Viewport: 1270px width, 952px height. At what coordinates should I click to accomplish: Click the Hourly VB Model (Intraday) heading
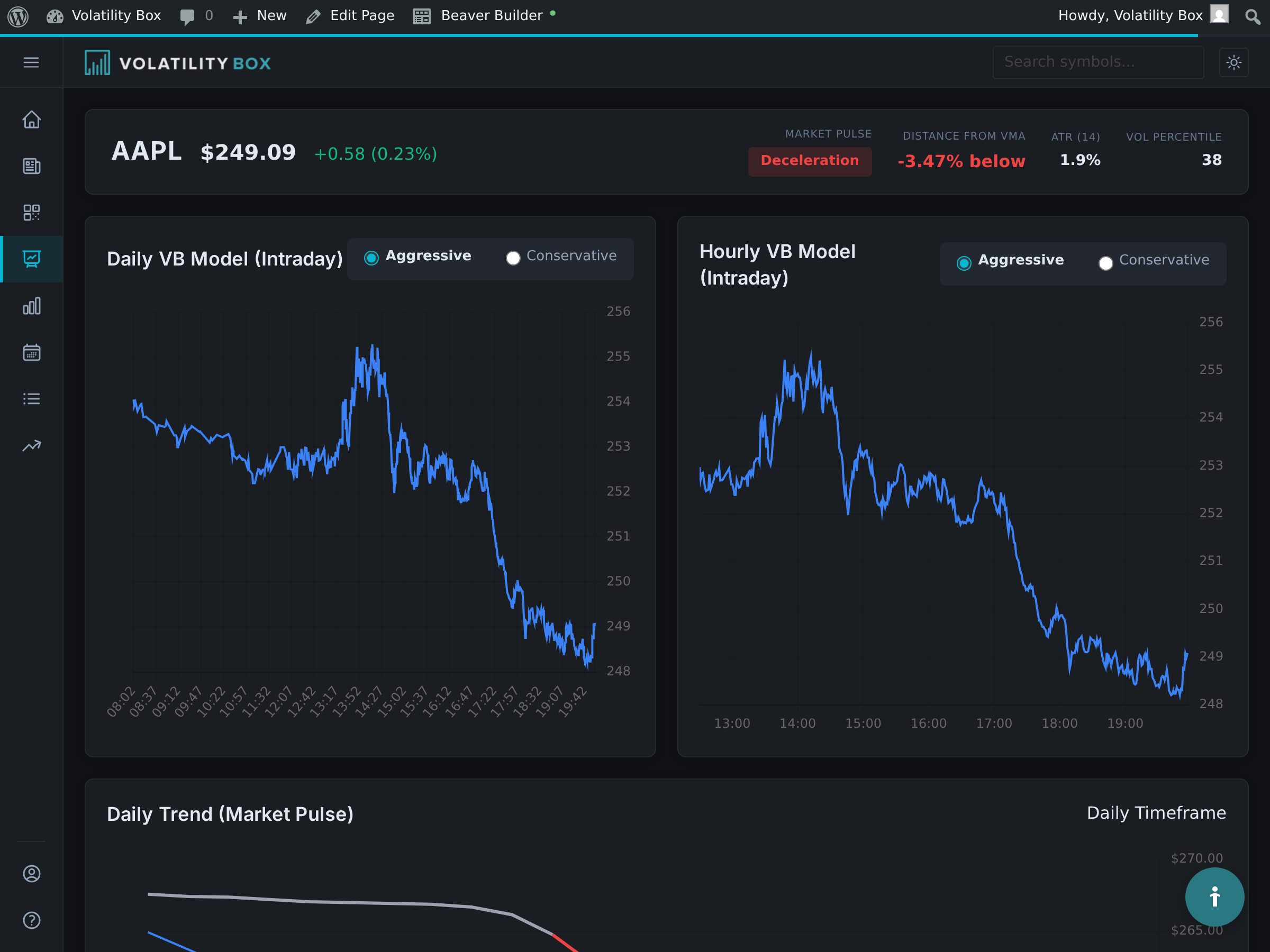tap(777, 264)
